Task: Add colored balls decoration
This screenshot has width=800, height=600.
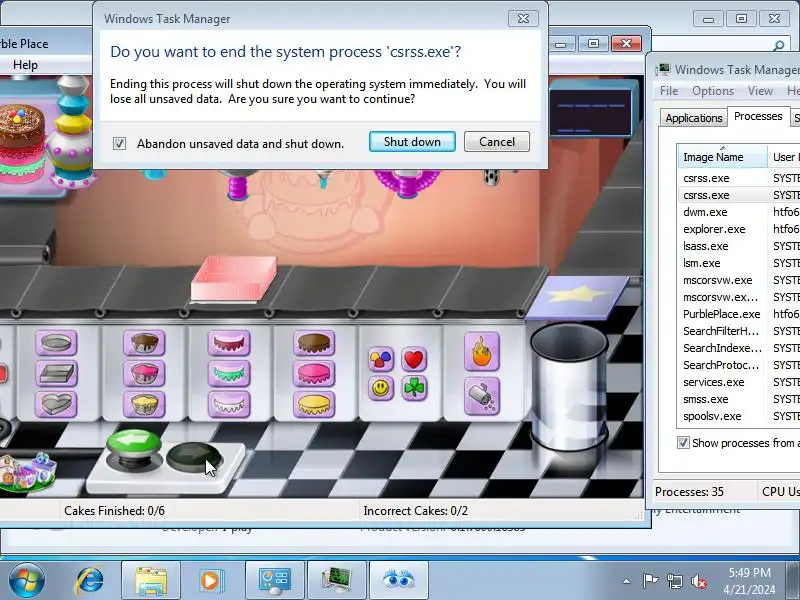Action: pyautogui.click(x=381, y=359)
